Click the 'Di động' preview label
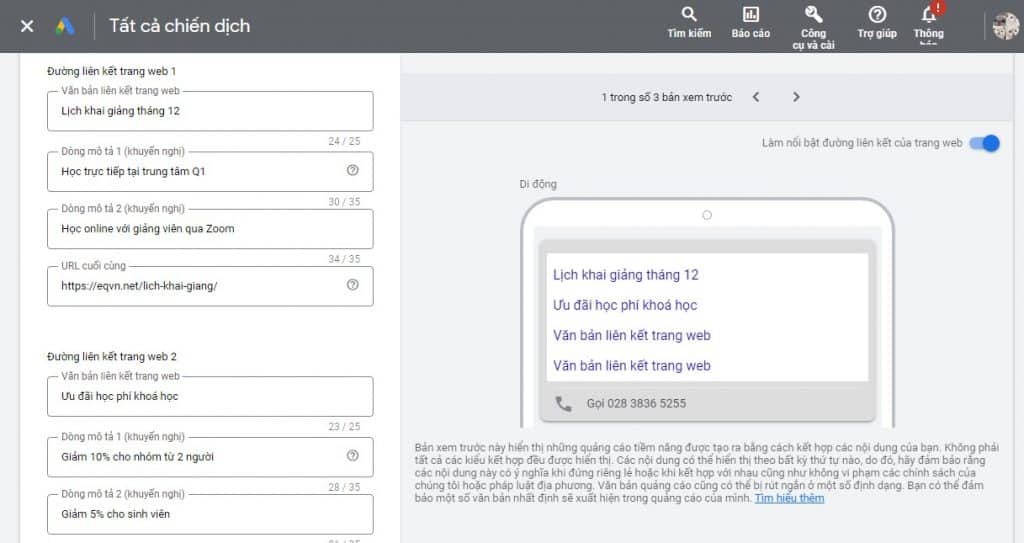This screenshot has height=543, width=1024. 538,184
